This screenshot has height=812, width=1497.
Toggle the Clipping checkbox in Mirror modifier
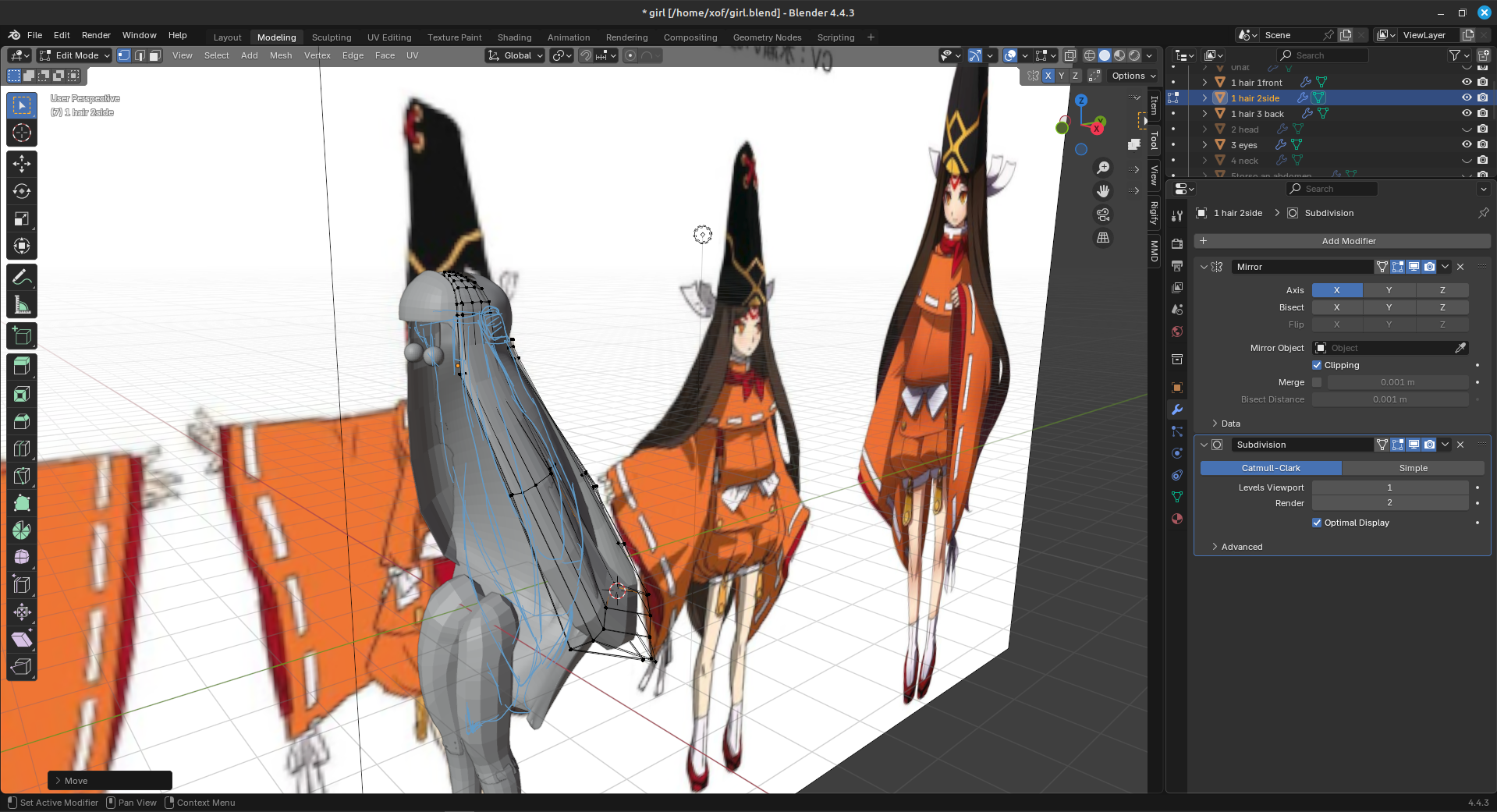pos(1317,365)
